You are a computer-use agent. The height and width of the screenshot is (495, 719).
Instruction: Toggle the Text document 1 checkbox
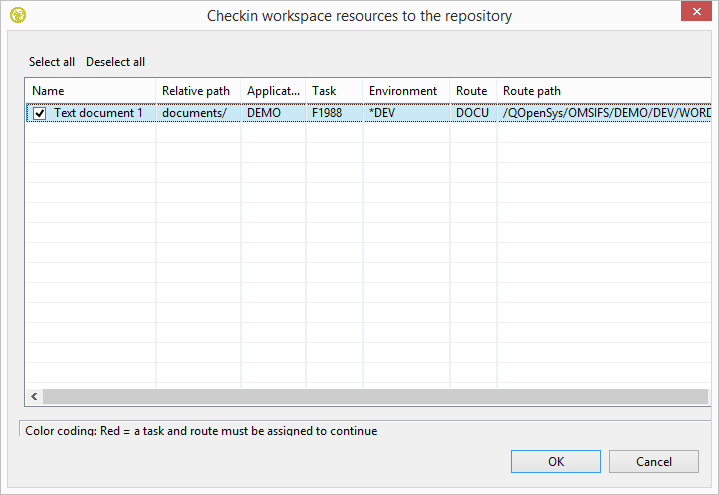(x=40, y=113)
